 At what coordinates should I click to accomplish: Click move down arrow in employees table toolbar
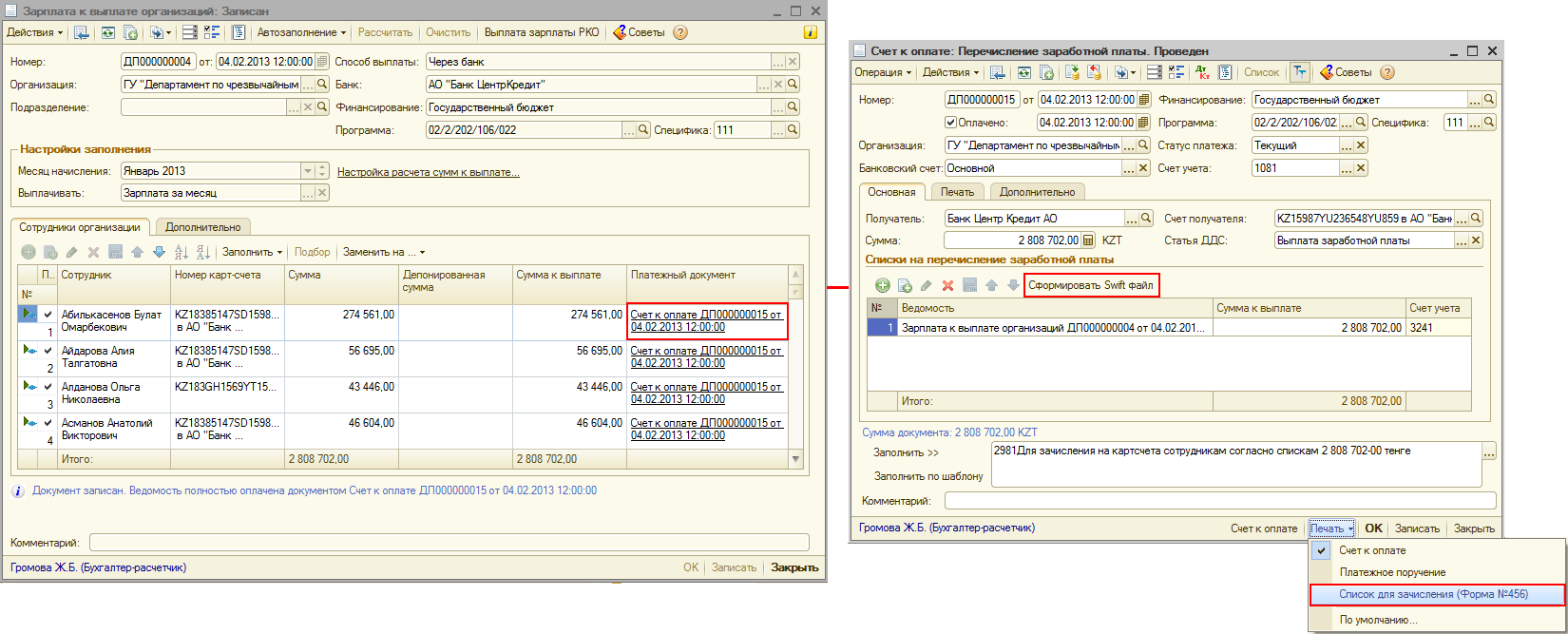159,252
